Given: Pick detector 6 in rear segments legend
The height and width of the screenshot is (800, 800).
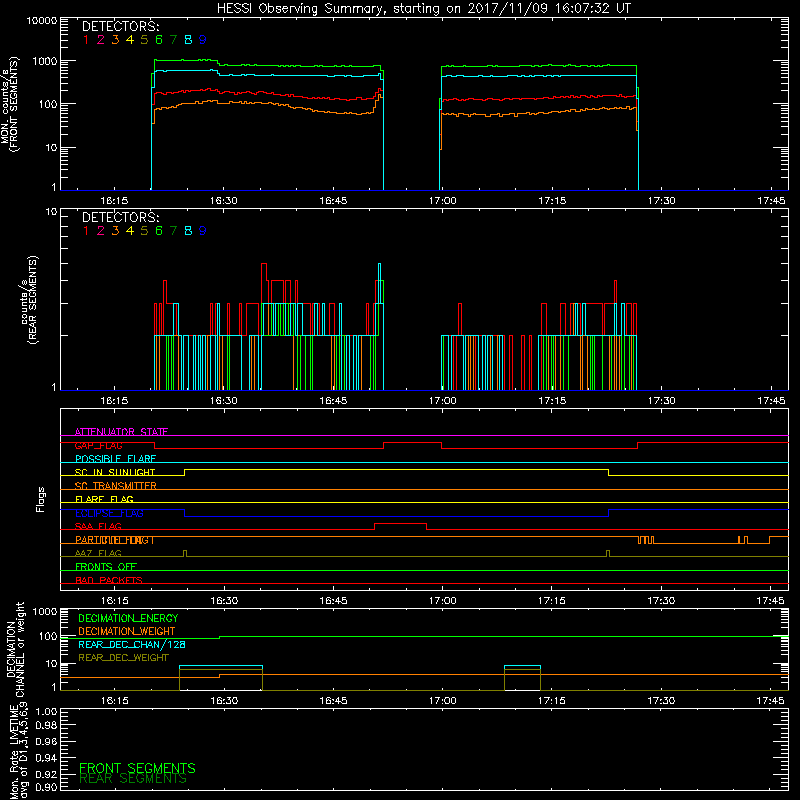Looking at the screenshot, I should click(x=159, y=231).
